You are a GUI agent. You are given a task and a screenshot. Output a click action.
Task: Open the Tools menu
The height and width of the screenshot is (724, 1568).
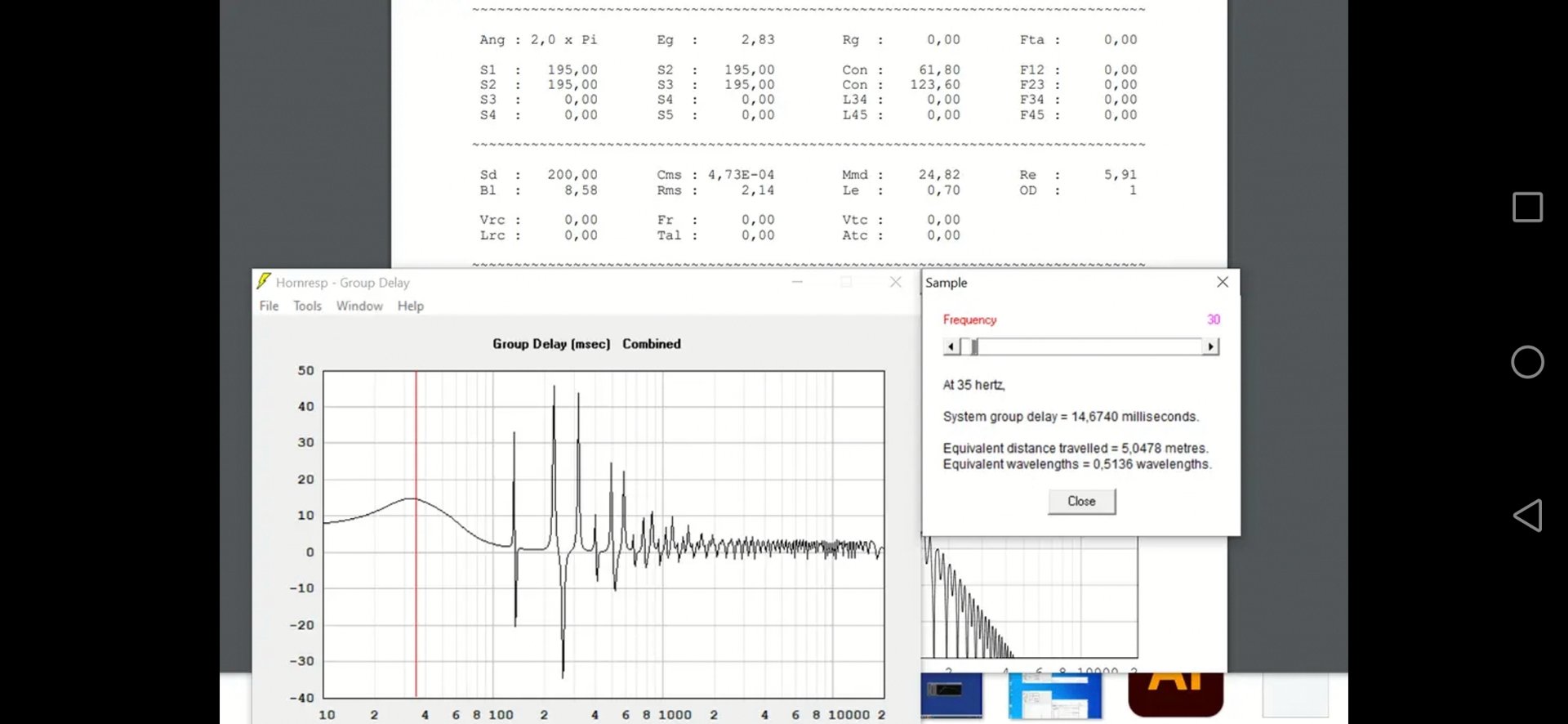(307, 306)
